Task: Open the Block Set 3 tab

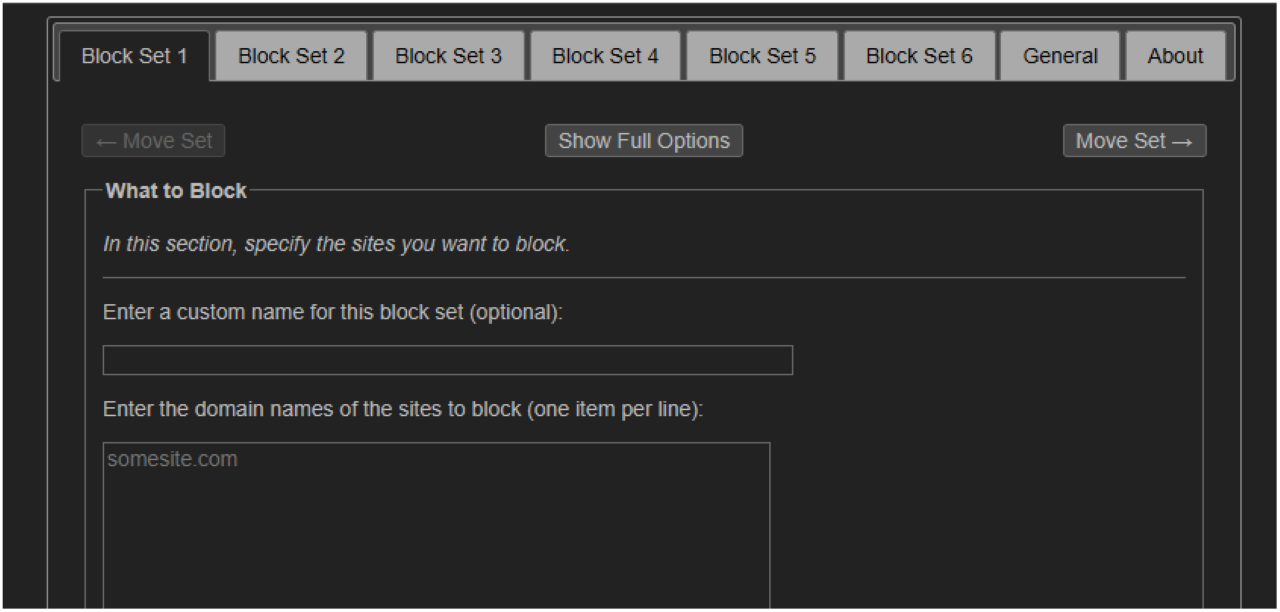Action: 448,56
